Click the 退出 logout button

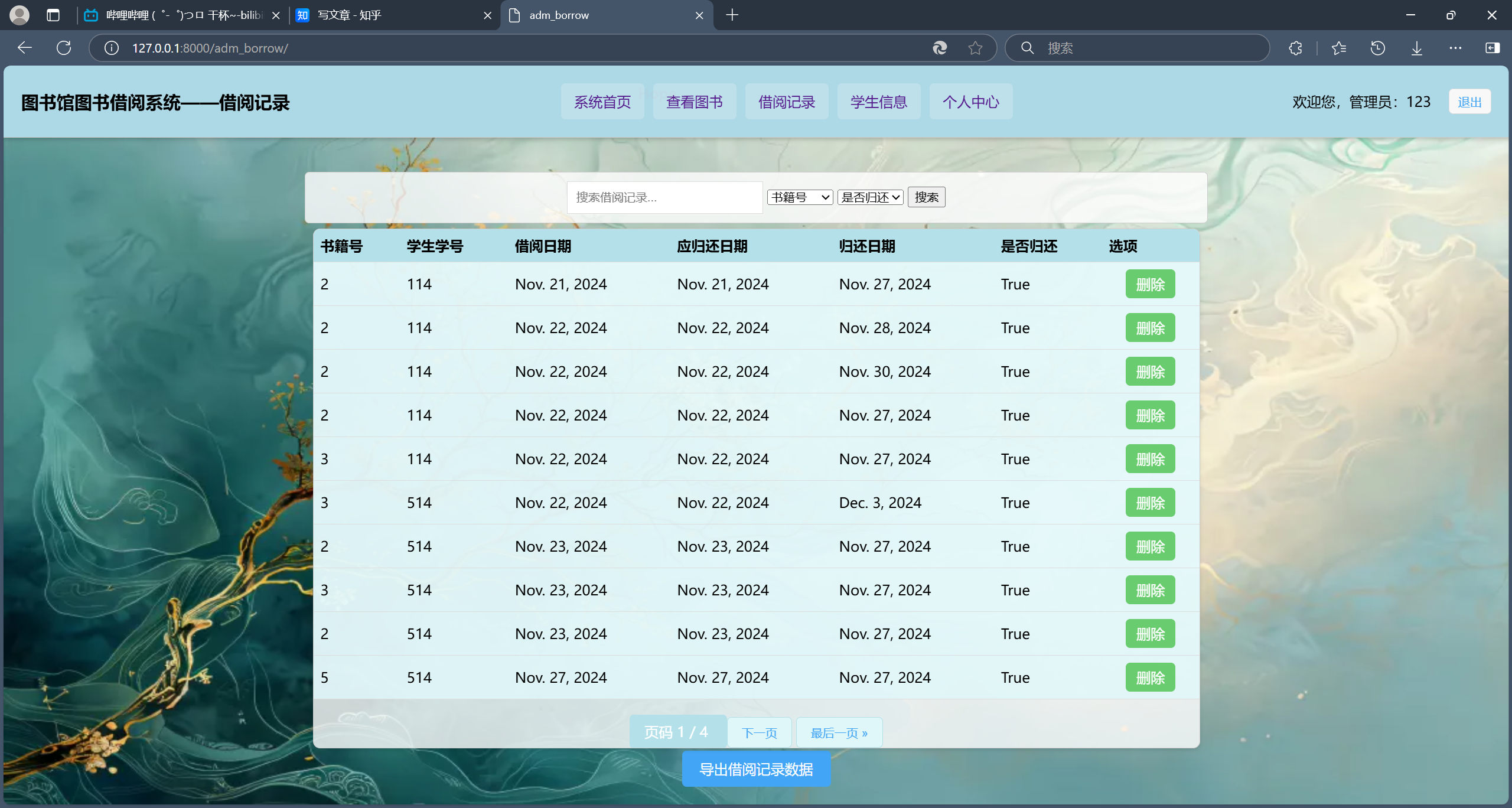pyautogui.click(x=1469, y=102)
